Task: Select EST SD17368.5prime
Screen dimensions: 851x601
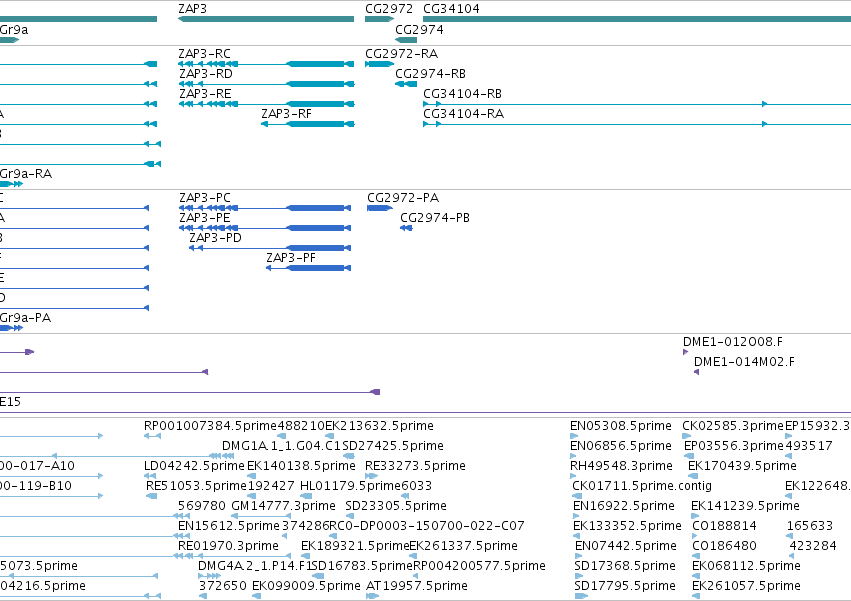Action: [x=625, y=566]
